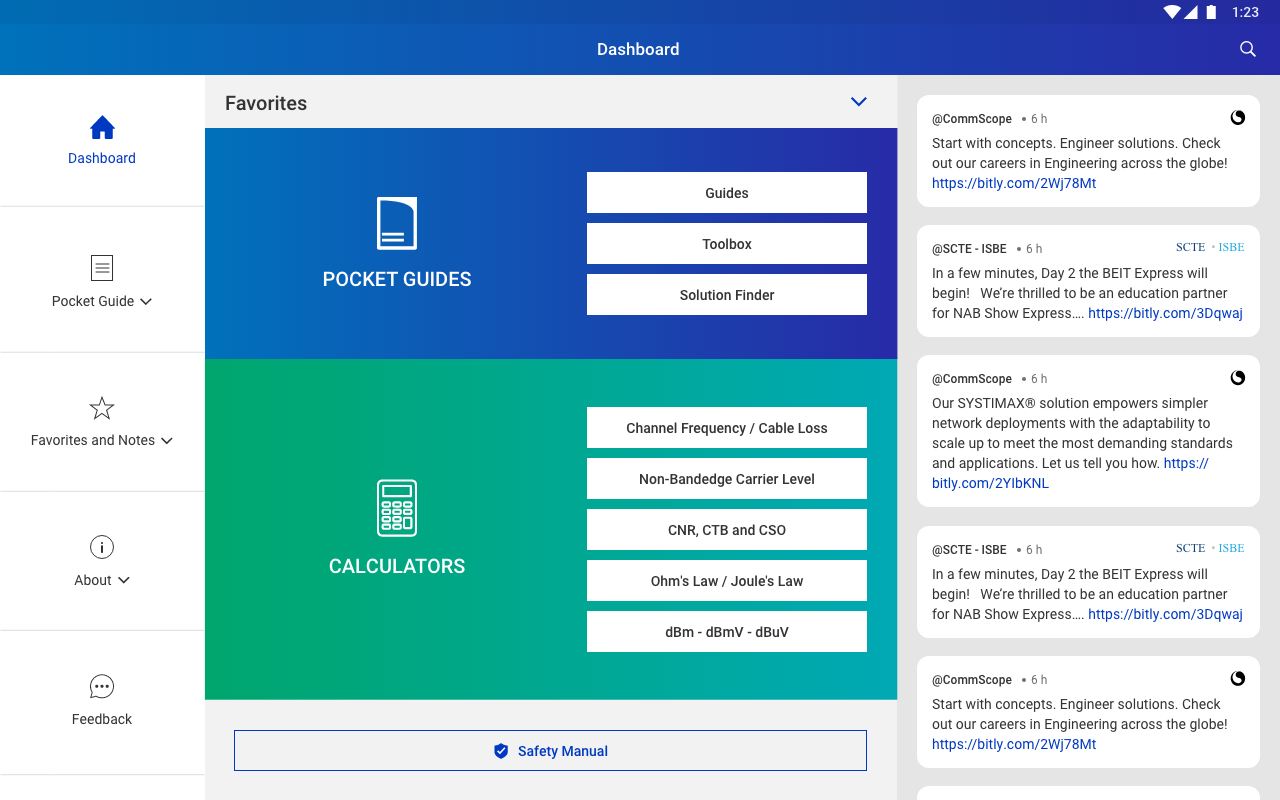Open the Feedback speech bubble icon

click(x=102, y=686)
